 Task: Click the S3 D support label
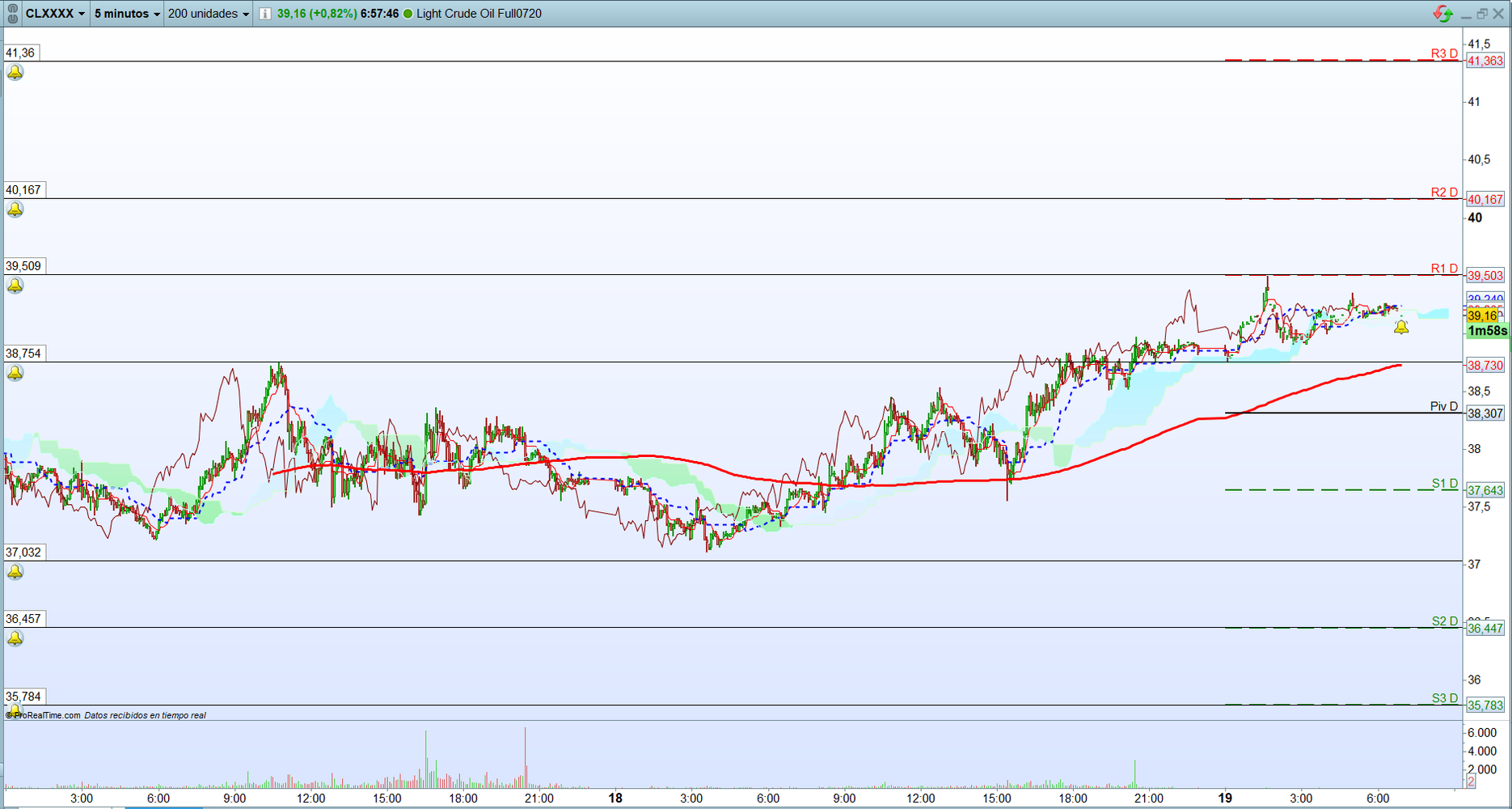pyautogui.click(x=1445, y=698)
